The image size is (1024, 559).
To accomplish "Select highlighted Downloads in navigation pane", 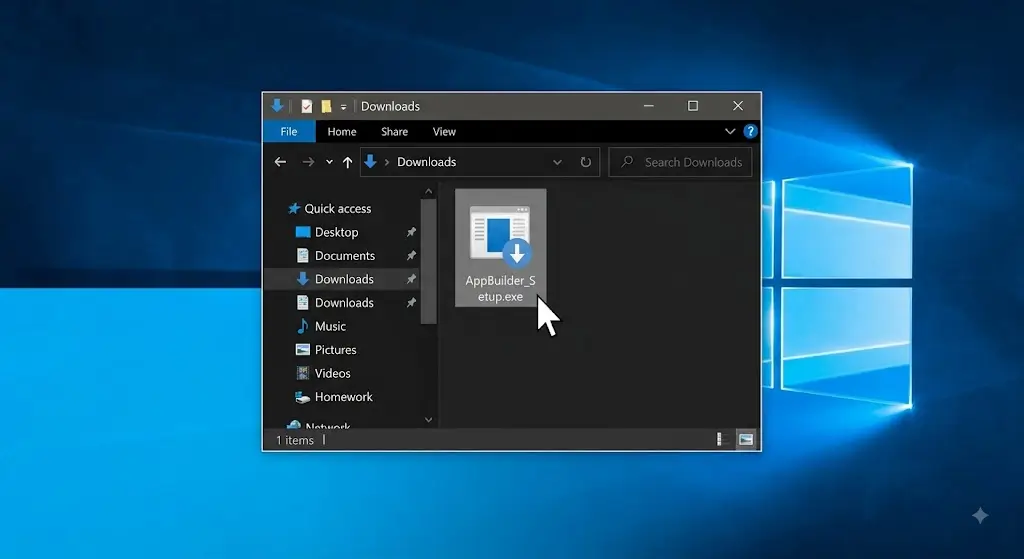I will (x=344, y=279).
